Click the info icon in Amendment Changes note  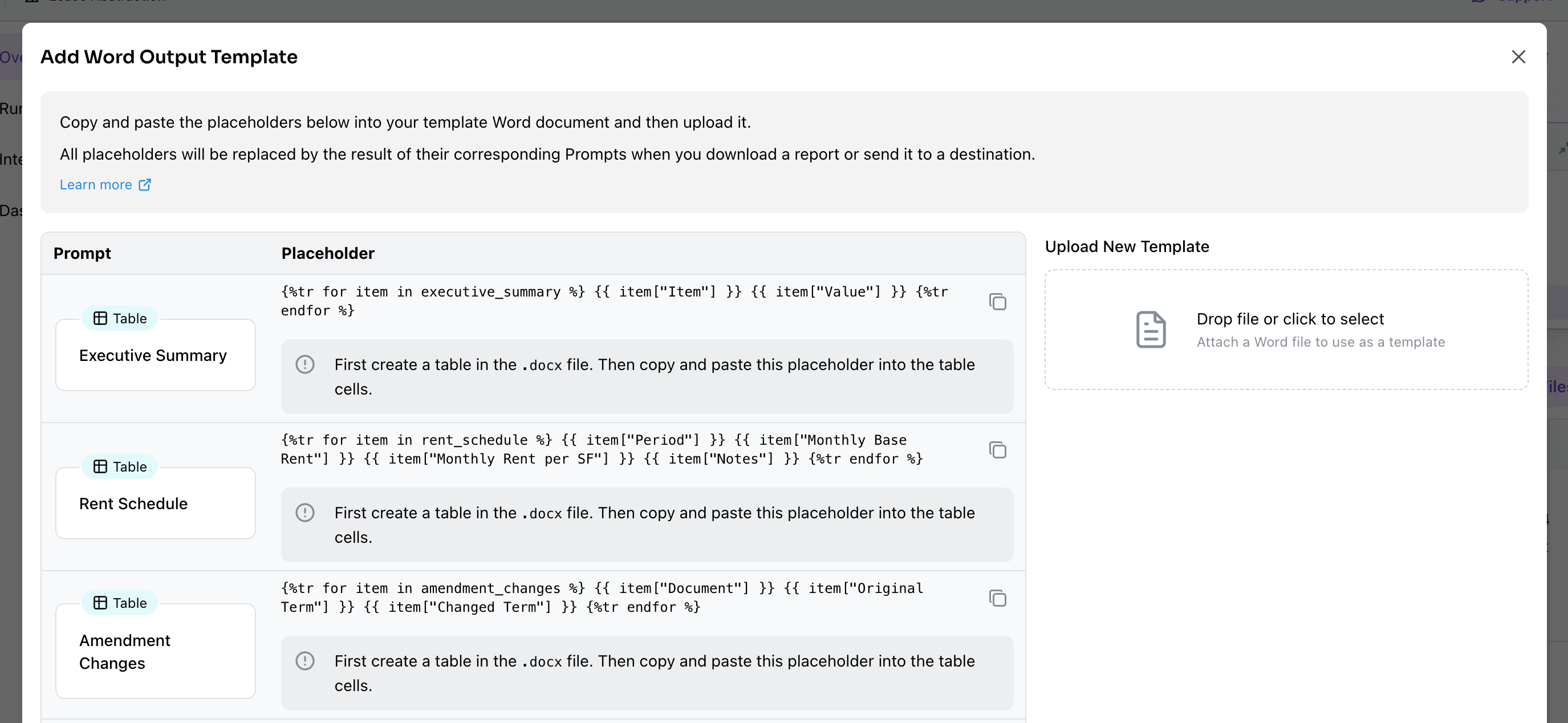point(305,660)
